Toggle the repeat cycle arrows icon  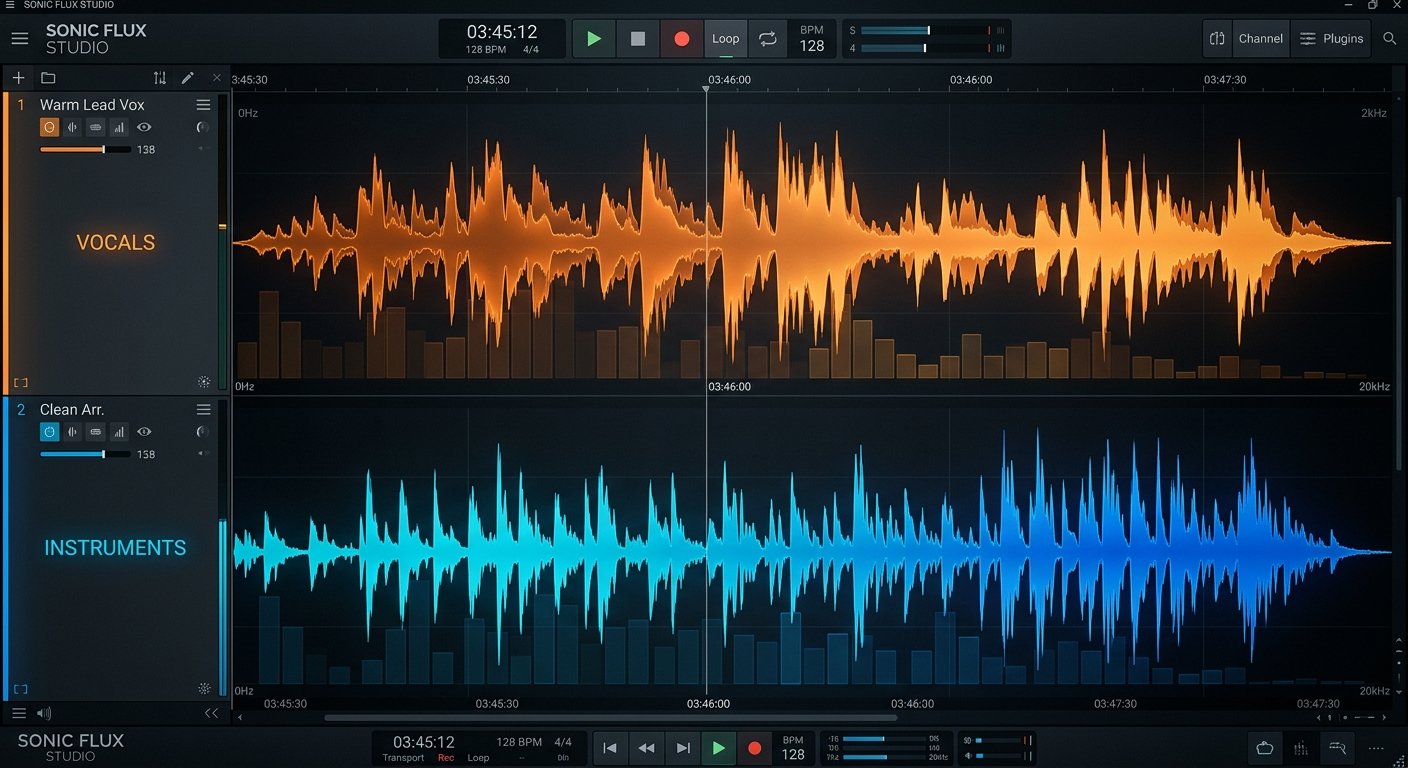pyautogui.click(x=768, y=39)
